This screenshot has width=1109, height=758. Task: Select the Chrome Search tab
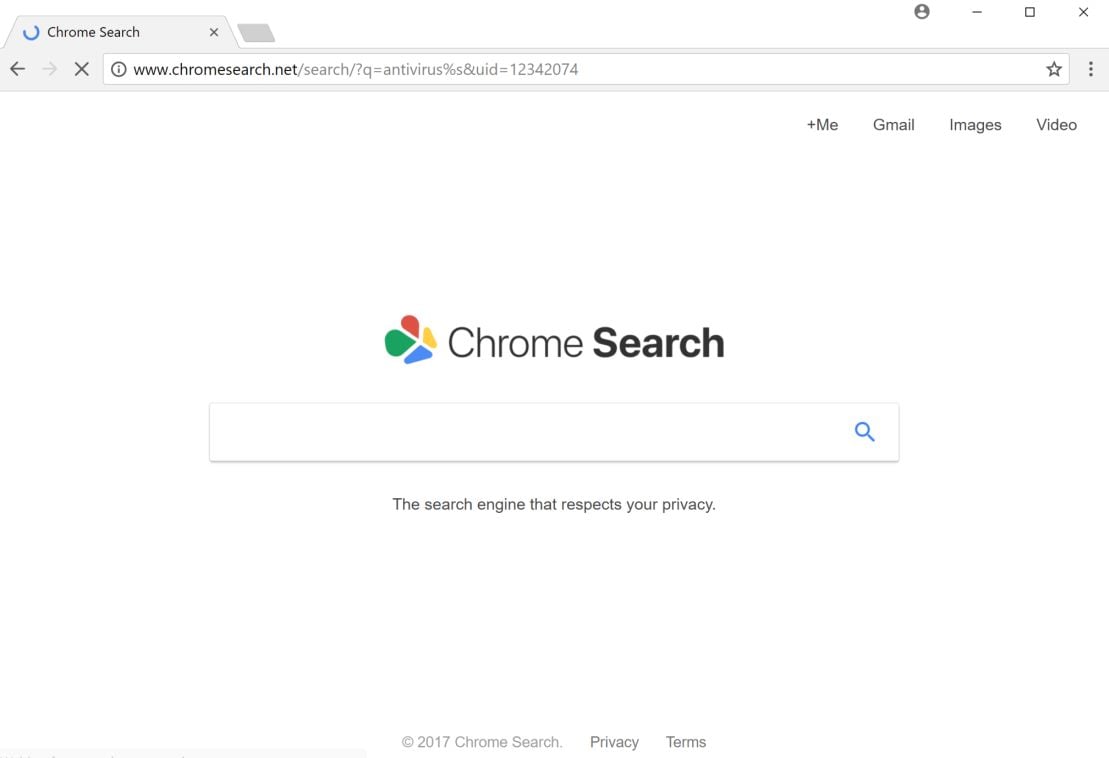110,32
